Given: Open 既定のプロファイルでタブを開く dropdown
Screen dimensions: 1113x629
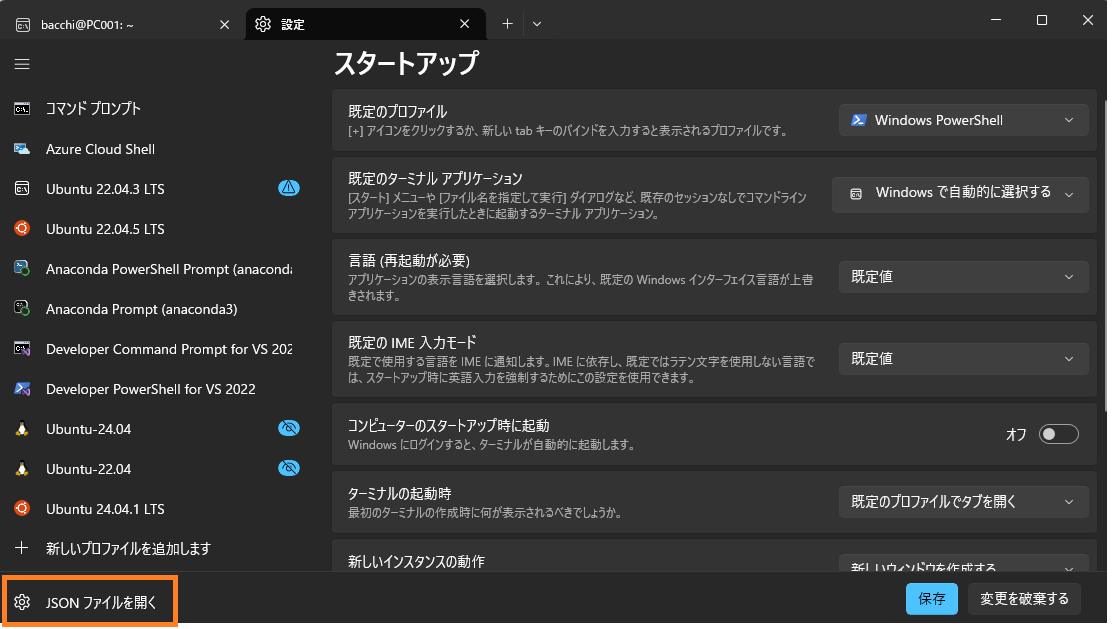Looking at the screenshot, I should [963, 502].
